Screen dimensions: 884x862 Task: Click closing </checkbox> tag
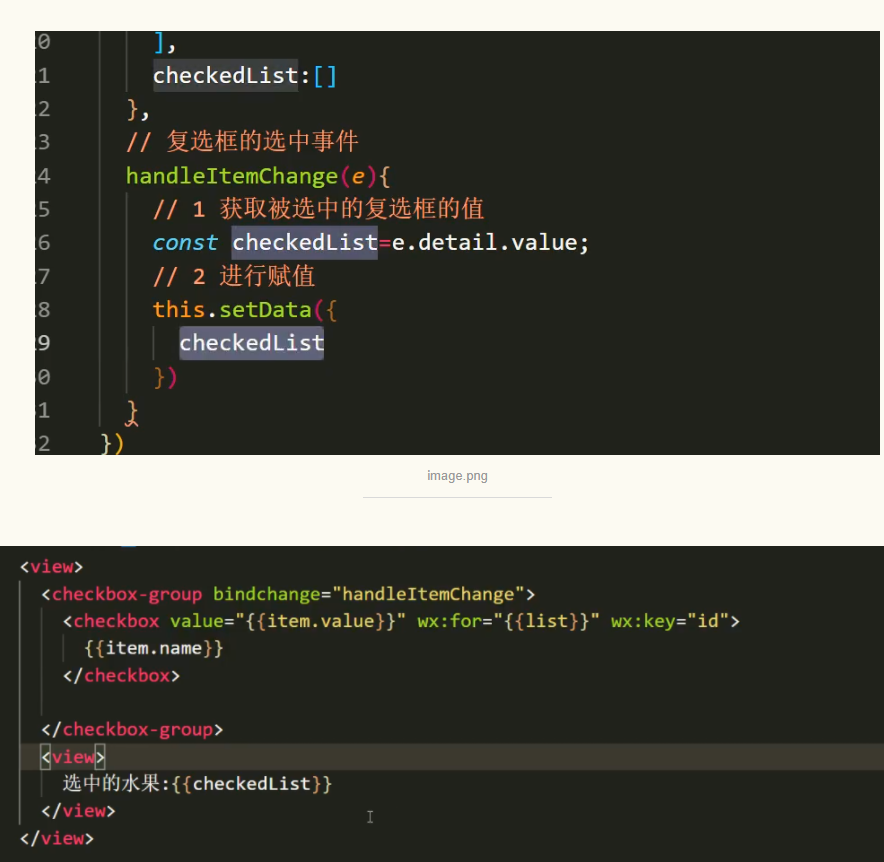tap(121, 675)
